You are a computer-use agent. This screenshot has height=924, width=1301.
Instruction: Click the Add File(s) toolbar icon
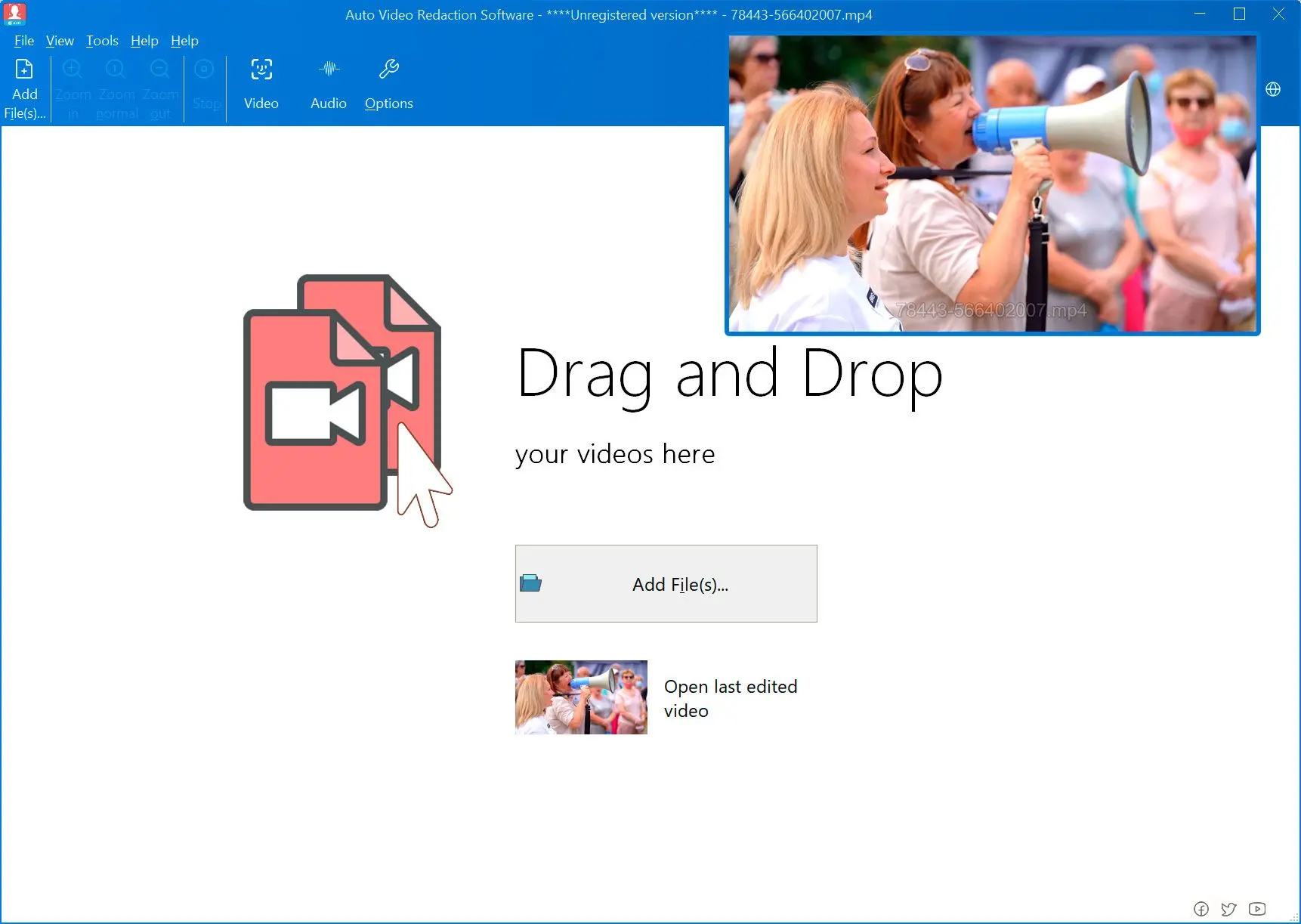point(24,70)
